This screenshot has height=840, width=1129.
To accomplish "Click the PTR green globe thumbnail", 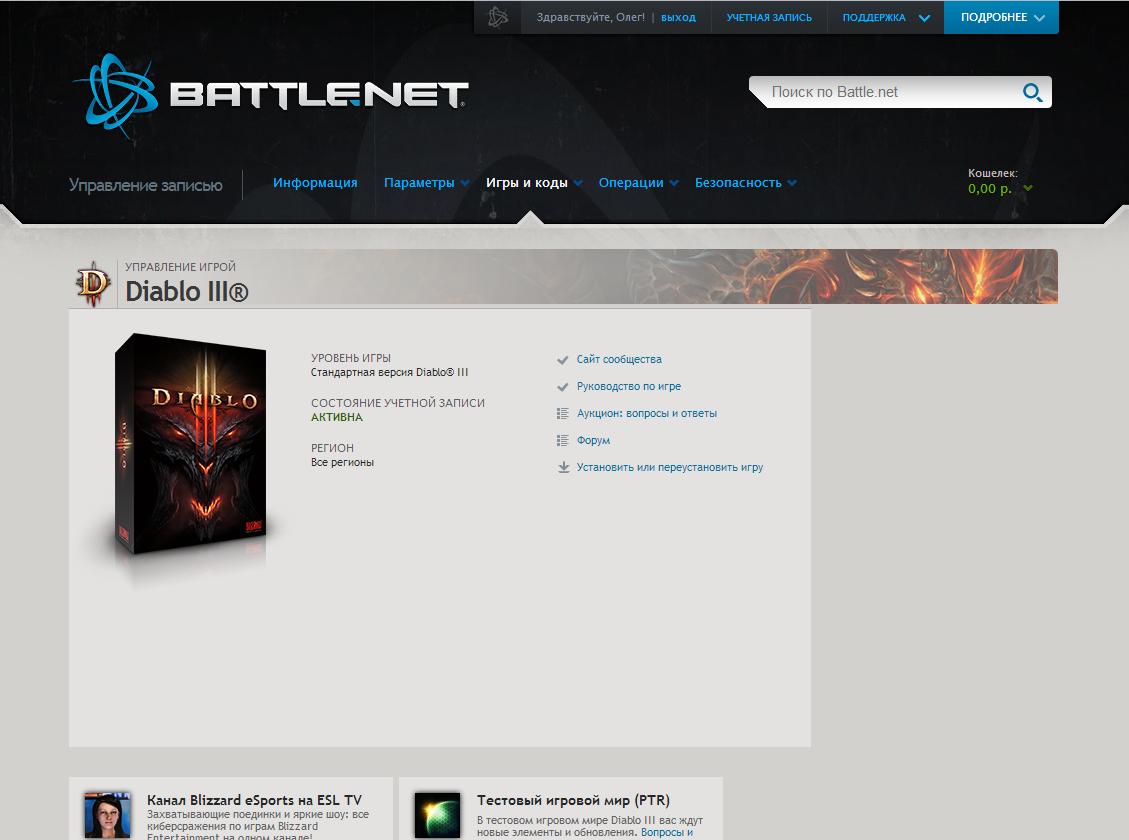I will (438, 815).
